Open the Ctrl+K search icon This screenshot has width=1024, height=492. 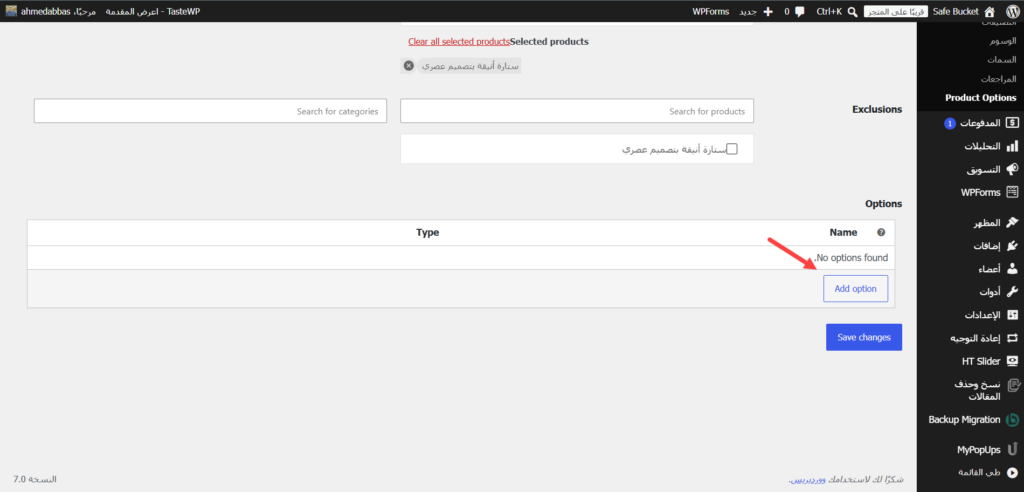[852, 12]
